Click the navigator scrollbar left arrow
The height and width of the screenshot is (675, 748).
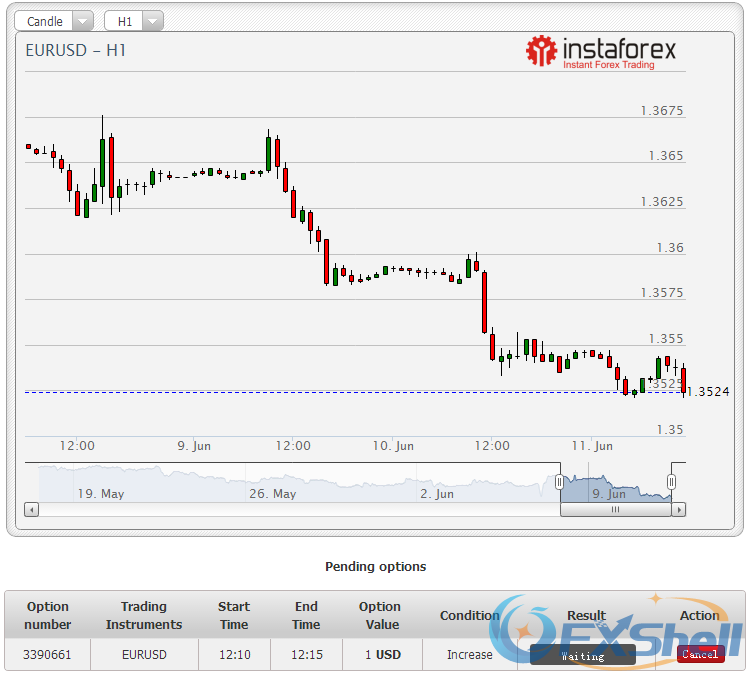[32, 509]
